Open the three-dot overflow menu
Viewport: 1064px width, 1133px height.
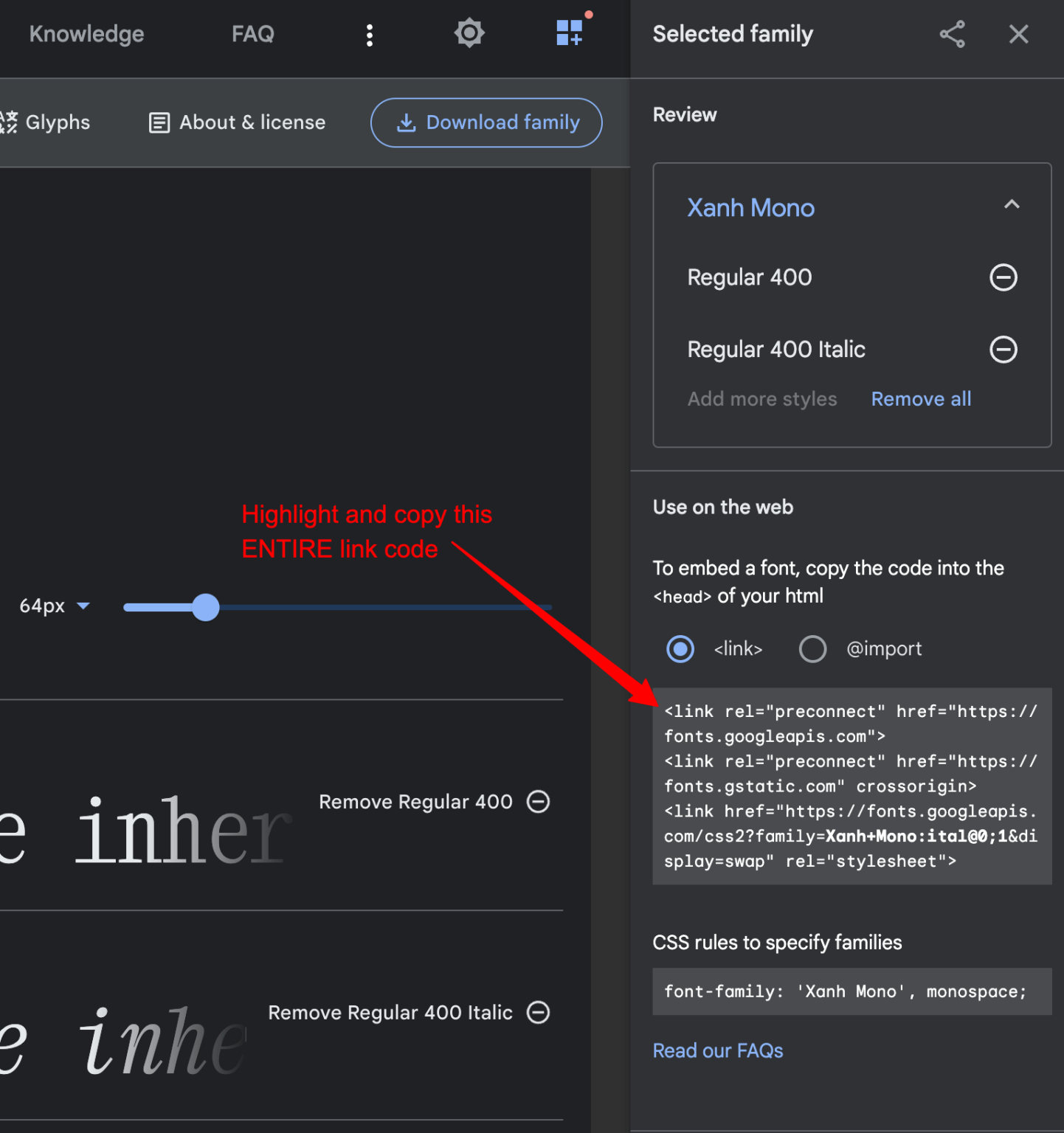click(370, 33)
